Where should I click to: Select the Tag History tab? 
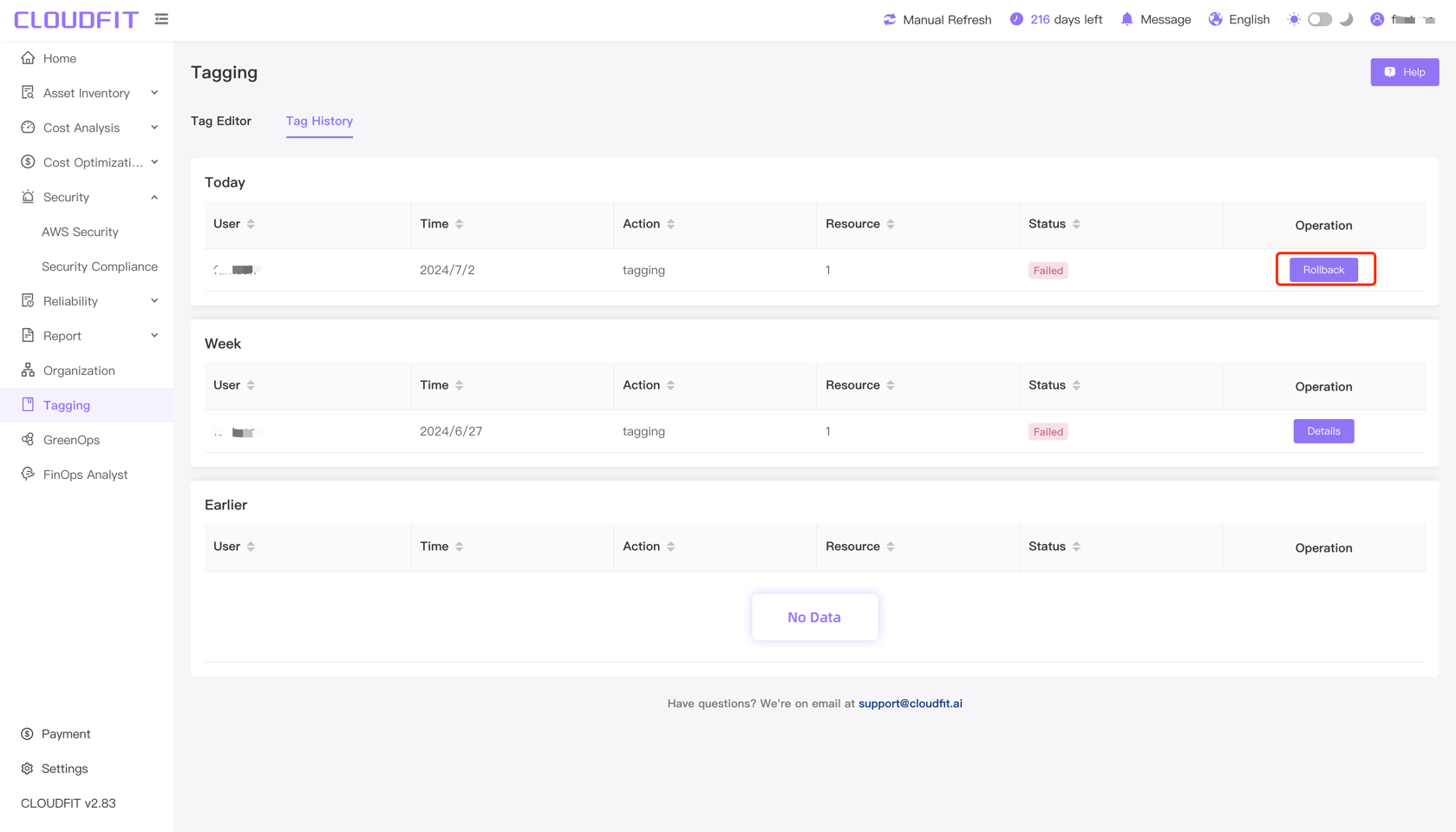pos(319,121)
